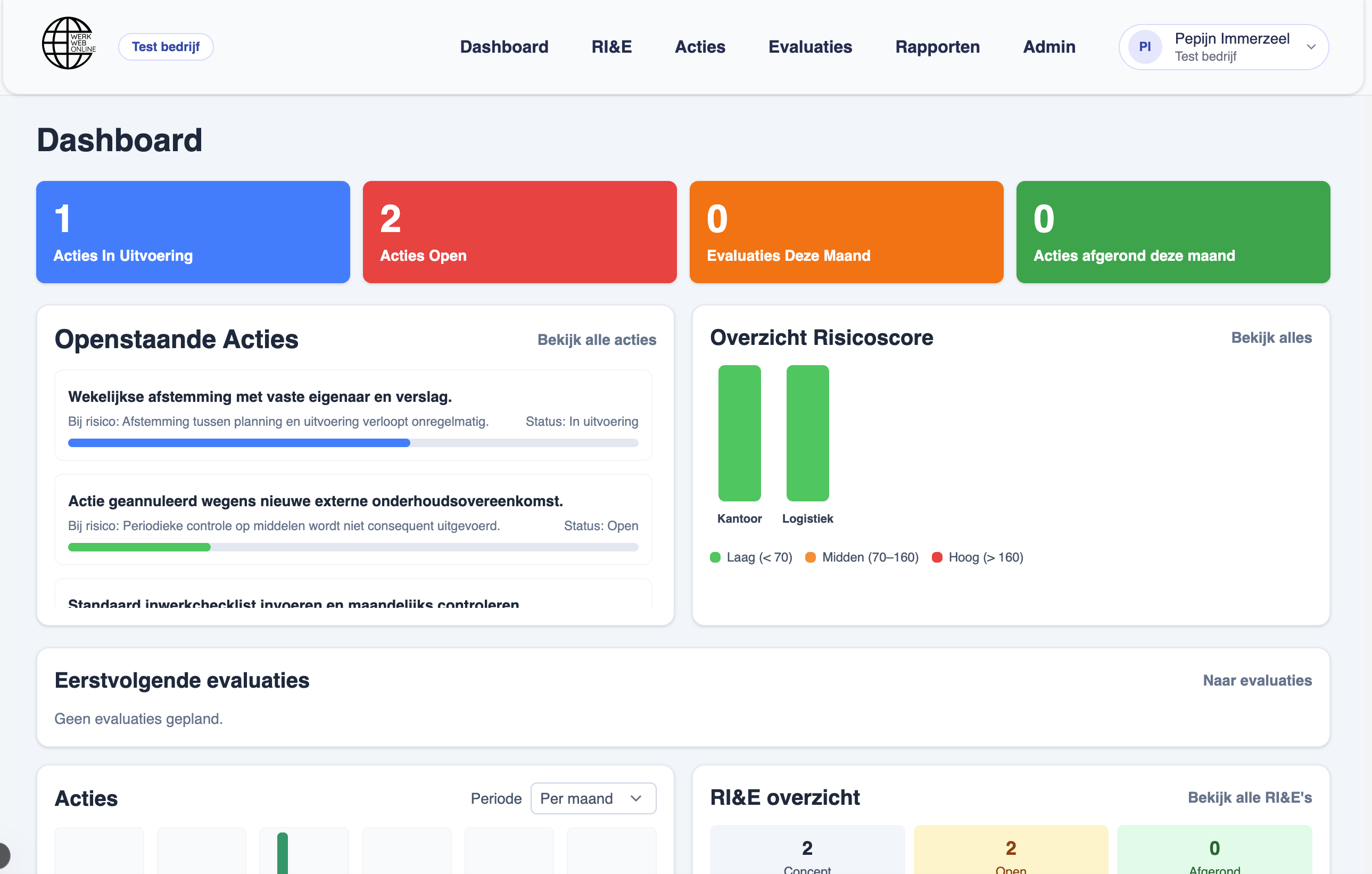Open the Per maand period dropdown

[x=593, y=798]
